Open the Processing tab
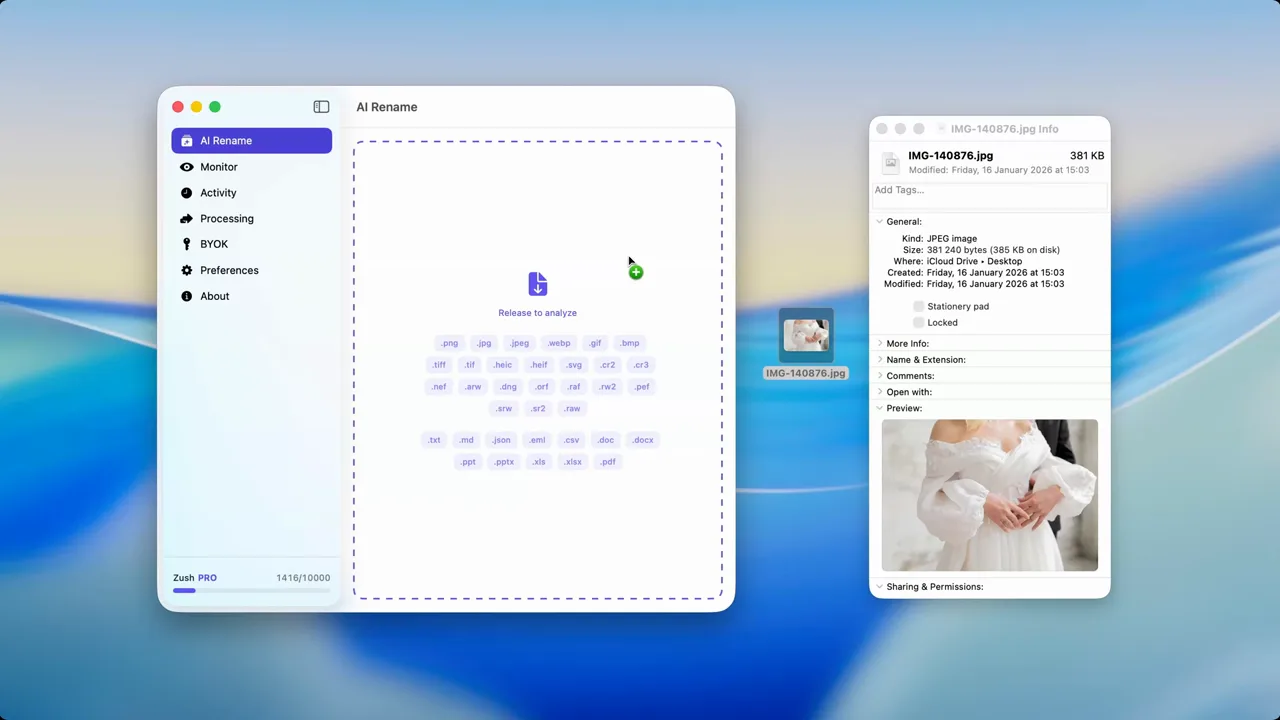1280x720 pixels. click(251, 219)
